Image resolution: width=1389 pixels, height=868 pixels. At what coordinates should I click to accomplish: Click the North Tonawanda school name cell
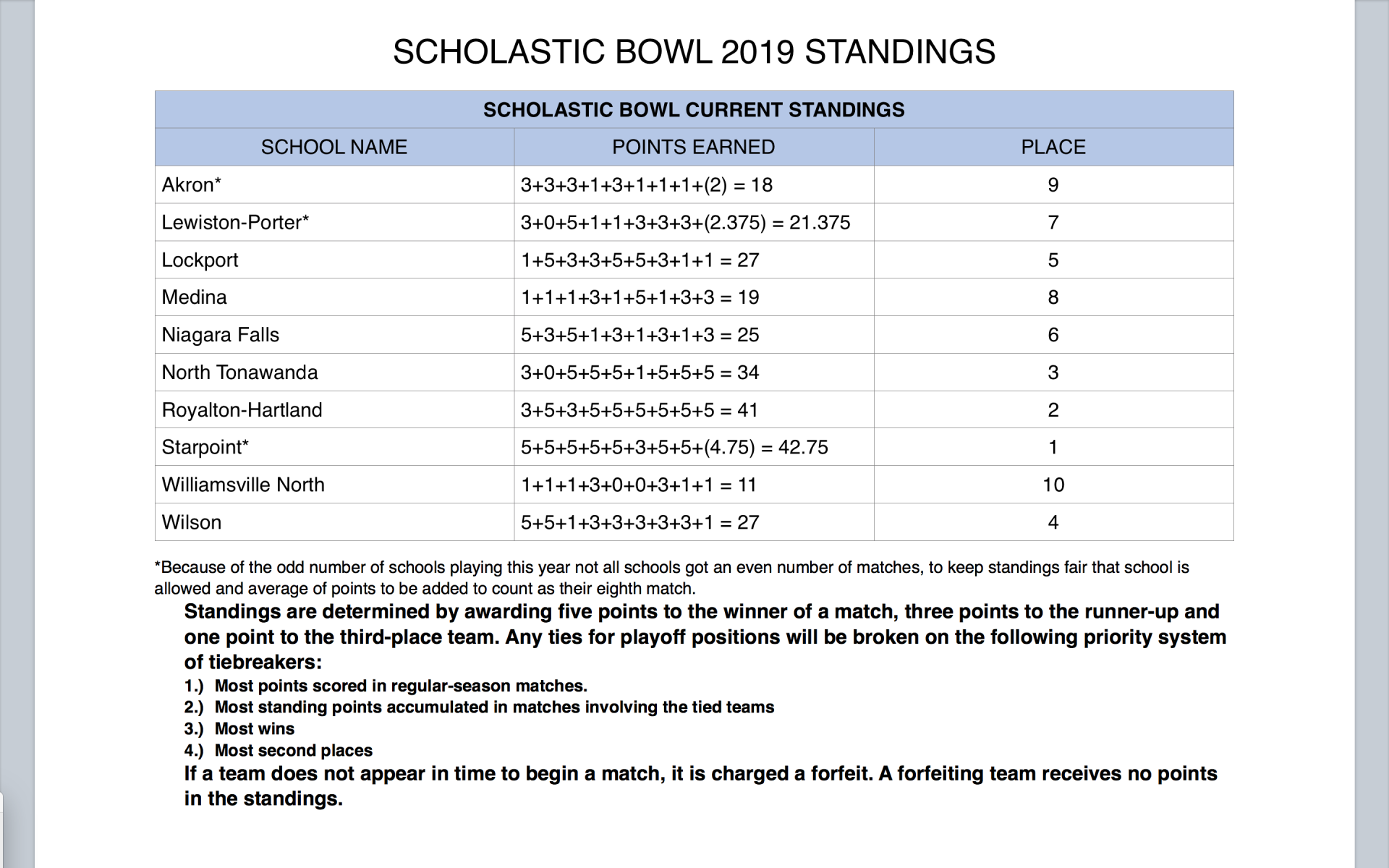pyautogui.click(x=239, y=373)
